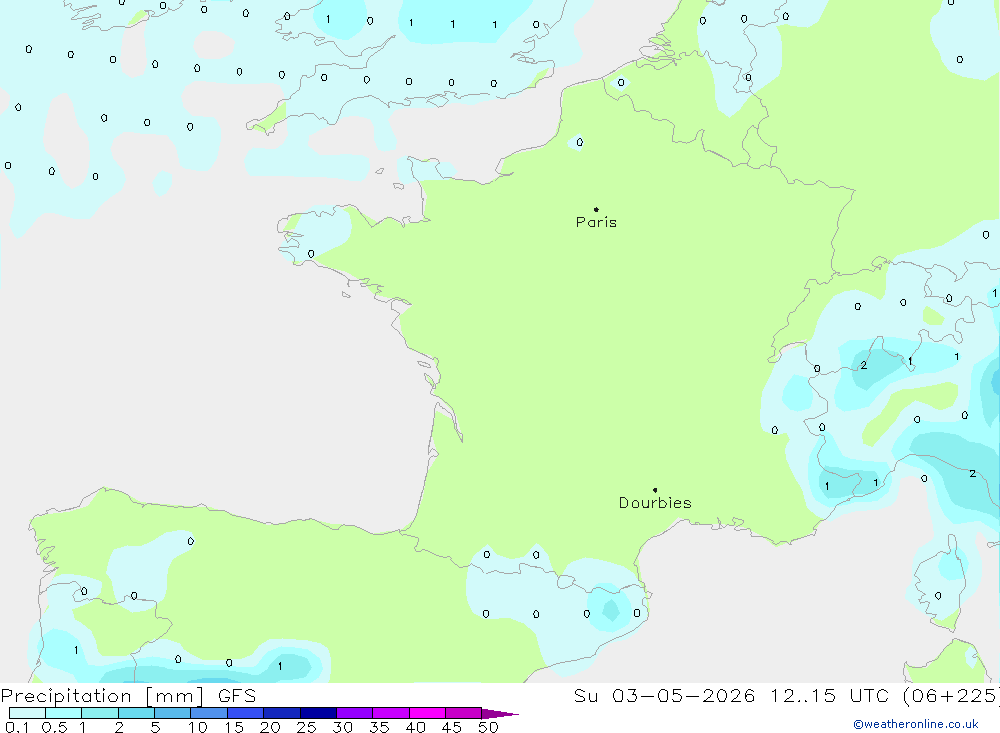Pick the 5–10 mm legend color
The image size is (1000, 733).
click(x=173, y=713)
